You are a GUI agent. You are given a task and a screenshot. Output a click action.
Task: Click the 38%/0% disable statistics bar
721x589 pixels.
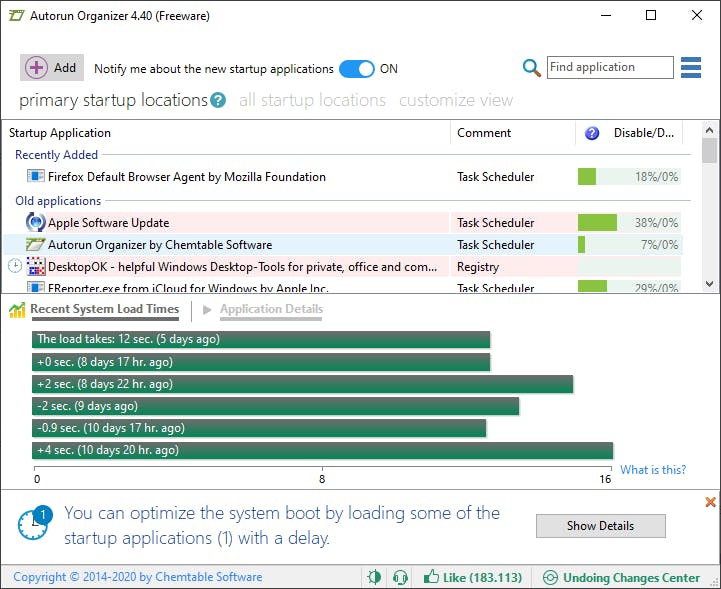pos(629,223)
